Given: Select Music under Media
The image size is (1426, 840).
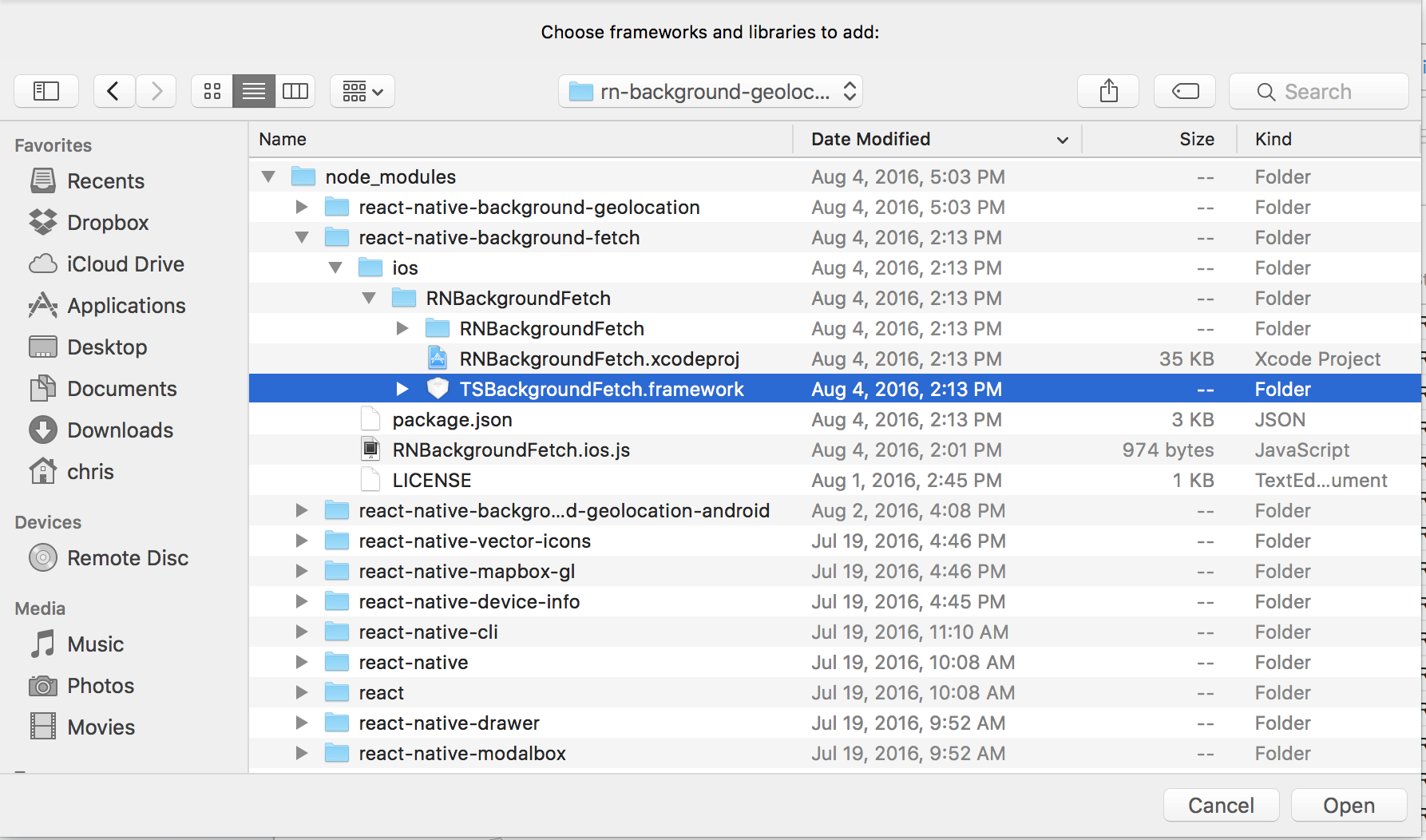Looking at the screenshot, I should point(95,644).
